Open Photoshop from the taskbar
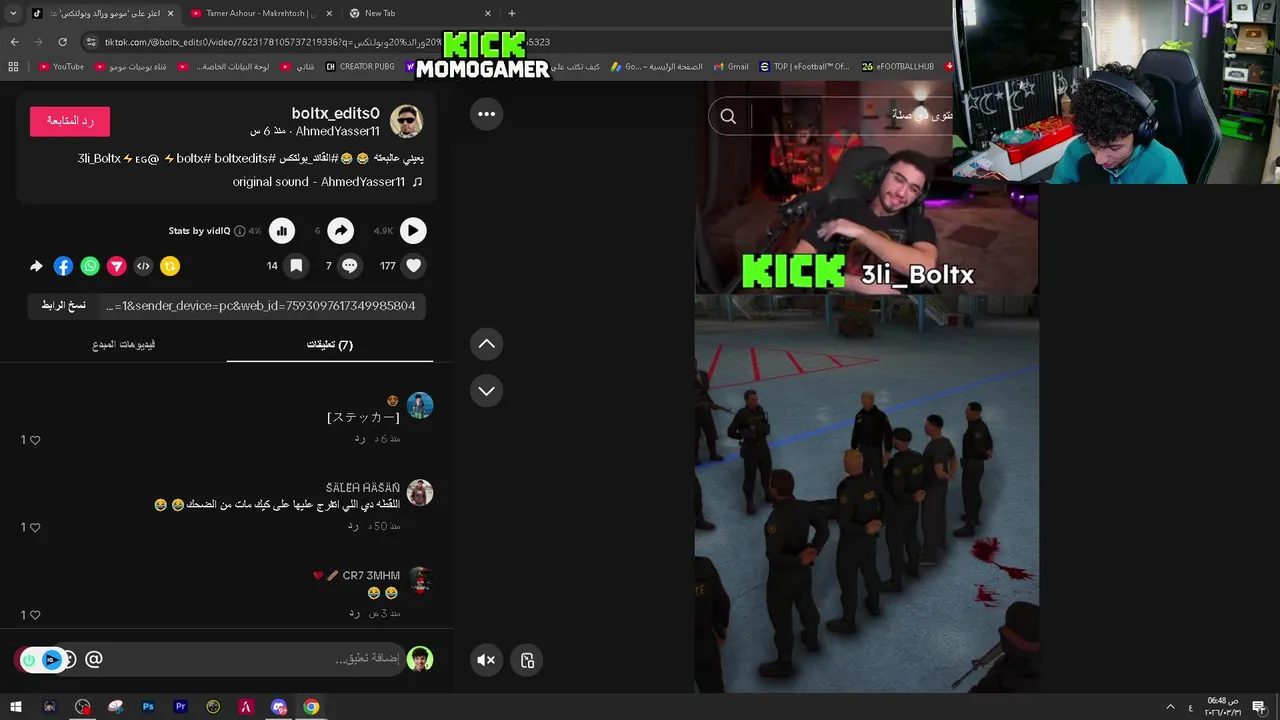This screenshot has height=720, width=1280. (148, 707)
